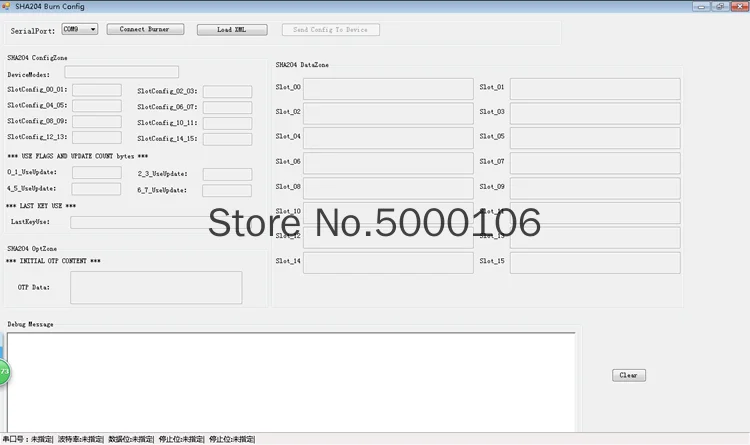Clear the debug message log
Image resolution: width=750 pixels, height=445 pixels.
tap(629, 375)
